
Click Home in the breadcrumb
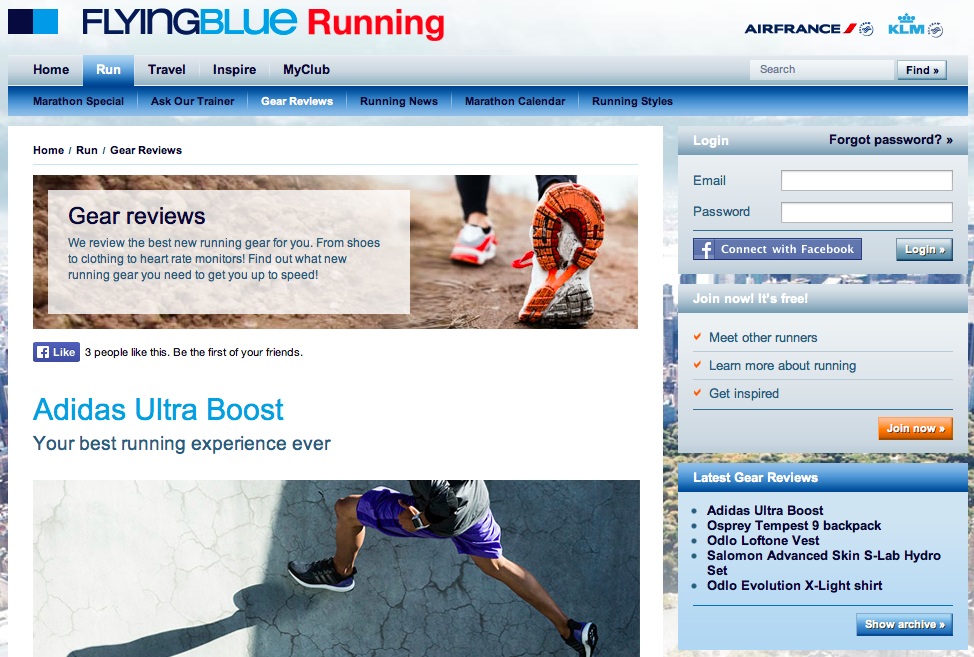(x=48, y=150)
